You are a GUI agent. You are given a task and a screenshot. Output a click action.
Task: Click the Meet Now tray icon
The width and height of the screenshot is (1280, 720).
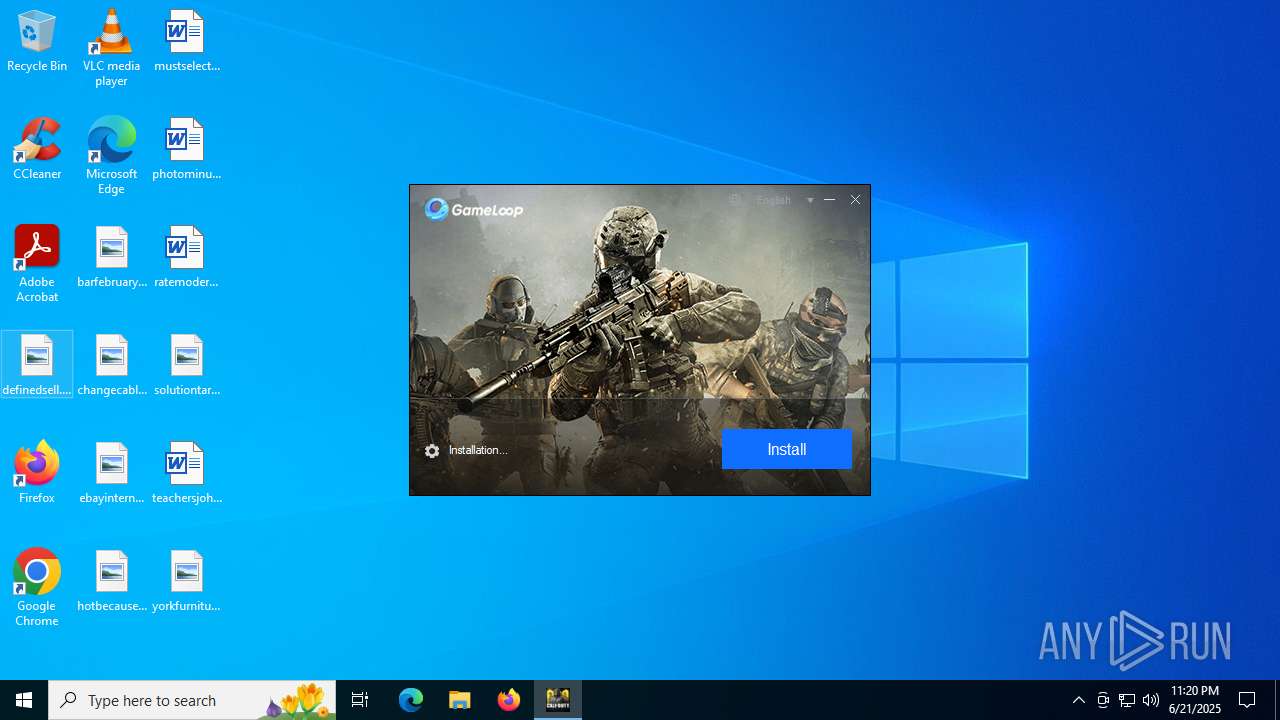[1103, 700]
